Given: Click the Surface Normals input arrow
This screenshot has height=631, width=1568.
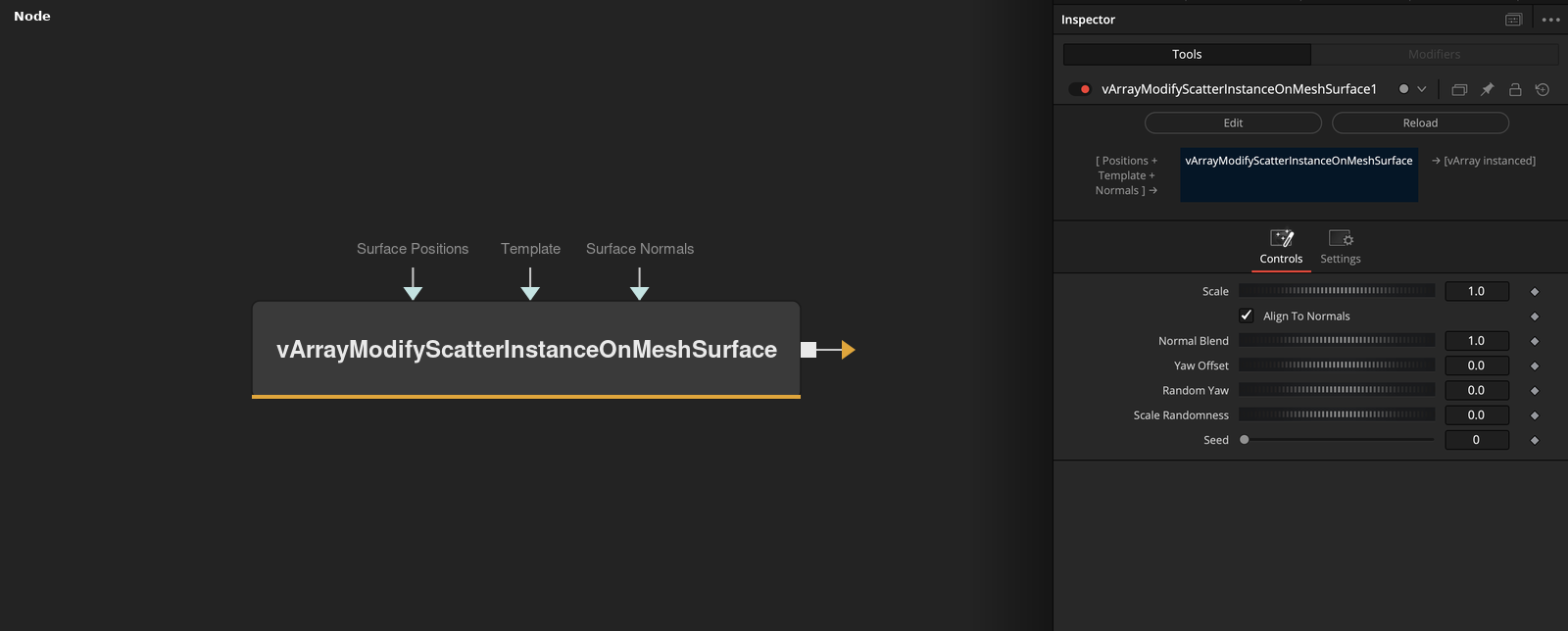Looking at the screenshot, I should click(x=640, y=284).
